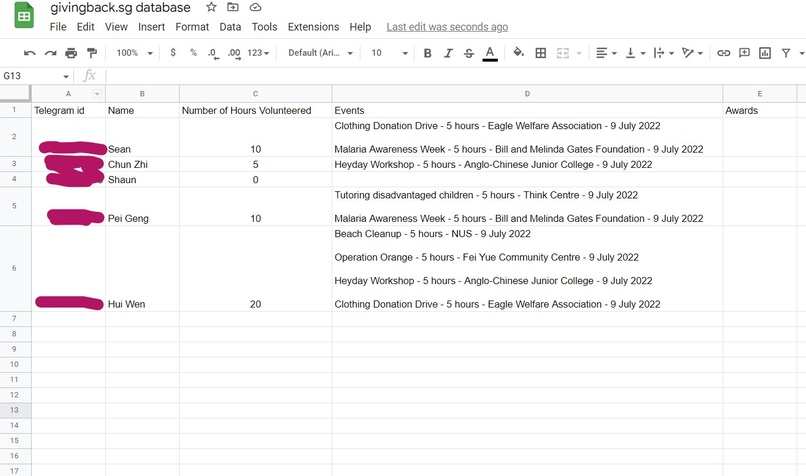The image size is (806, 476).
Task: Toggle Bold formatting
Action: coord(427,53)
